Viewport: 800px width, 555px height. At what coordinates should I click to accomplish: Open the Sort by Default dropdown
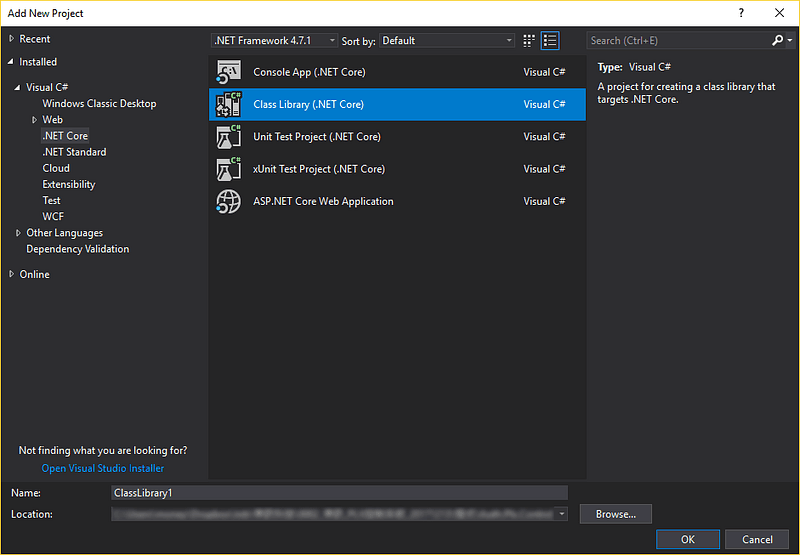446,40
